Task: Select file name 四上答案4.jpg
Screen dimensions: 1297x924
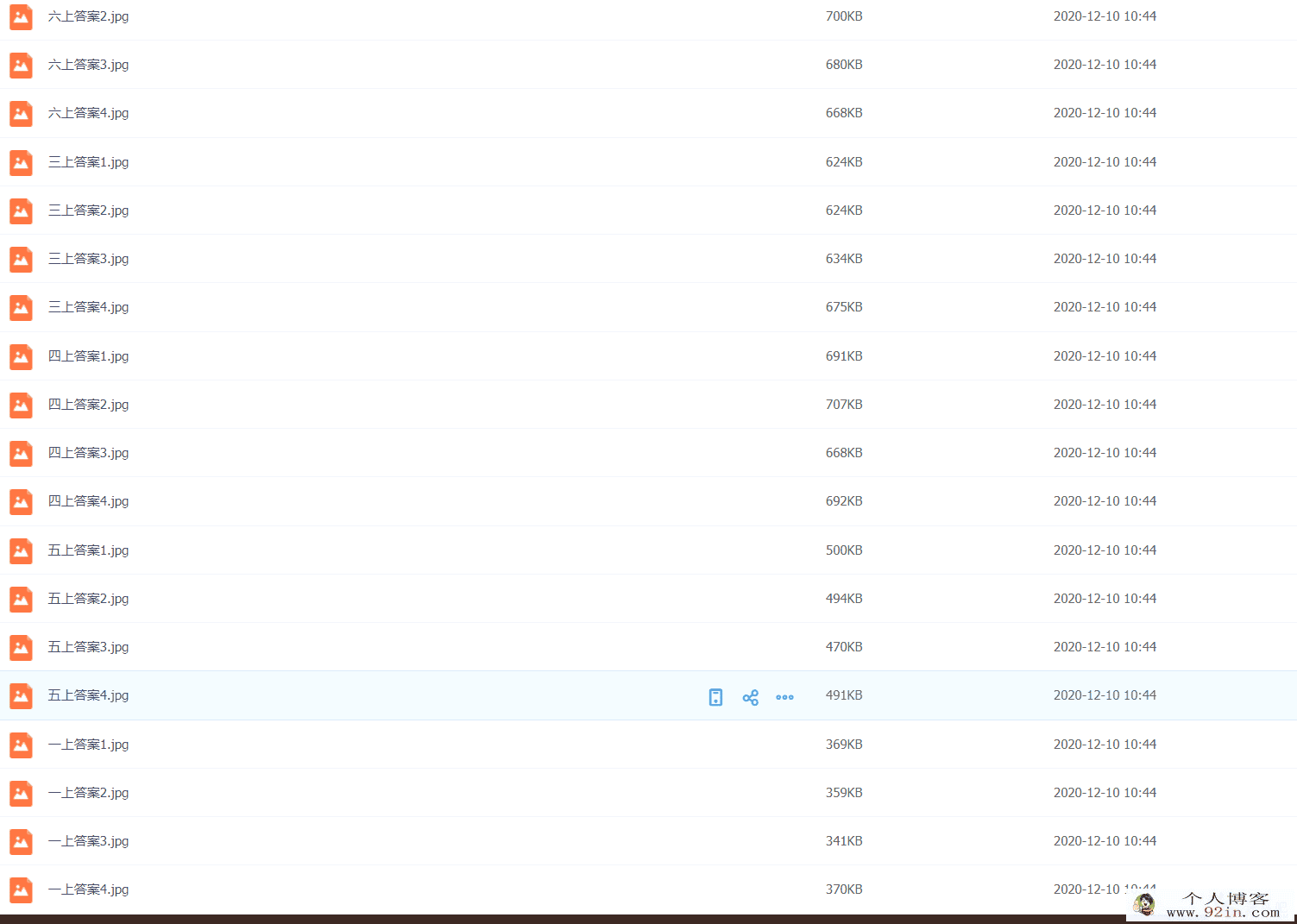Action: (88, 501)
